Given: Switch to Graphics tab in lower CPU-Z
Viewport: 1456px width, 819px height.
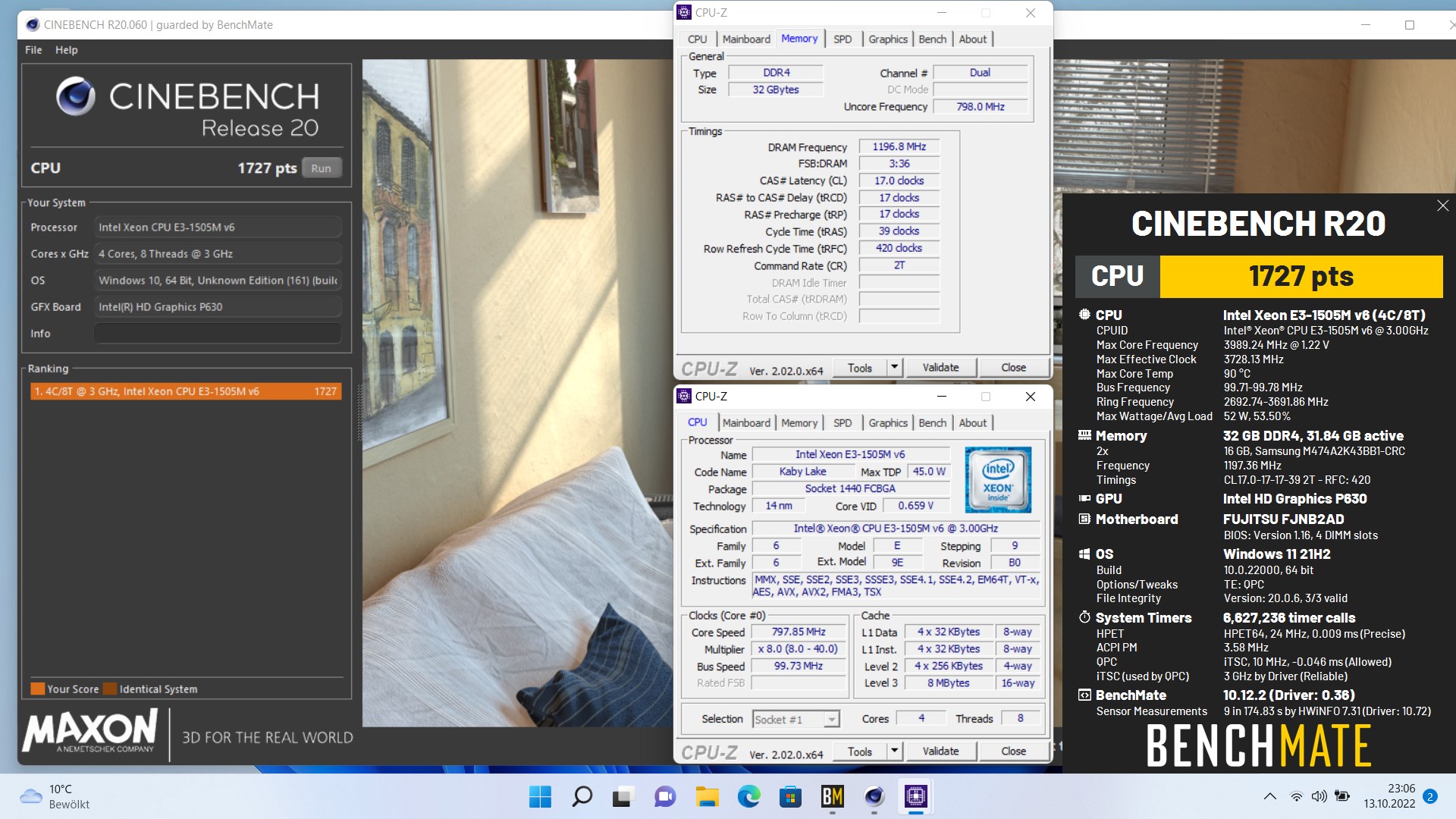Looking at the screenshot, I should click(x=888, y=423).
